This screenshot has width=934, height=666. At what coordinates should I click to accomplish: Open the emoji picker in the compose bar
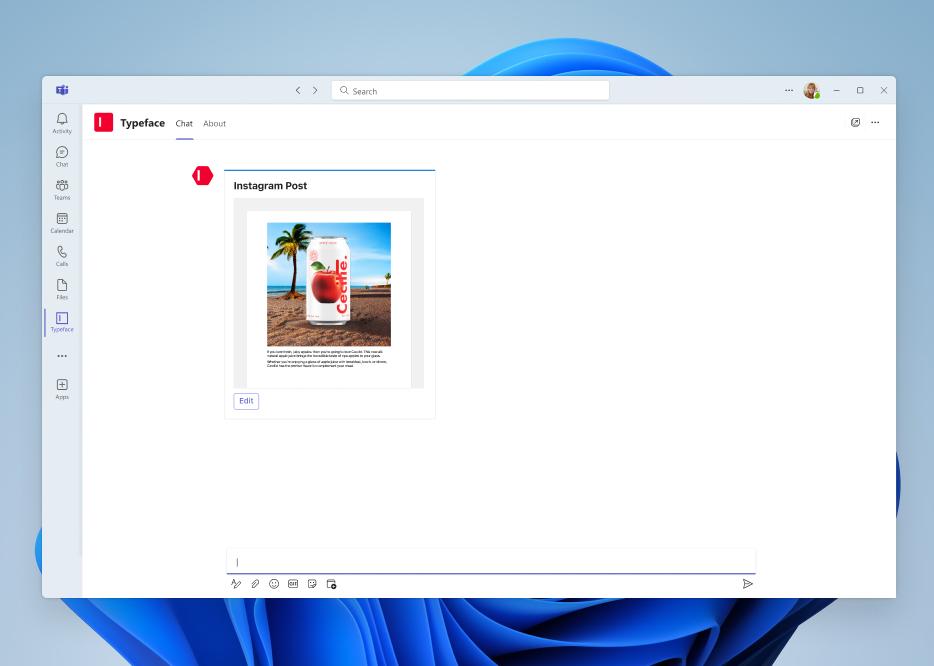[x=273, y=583]
